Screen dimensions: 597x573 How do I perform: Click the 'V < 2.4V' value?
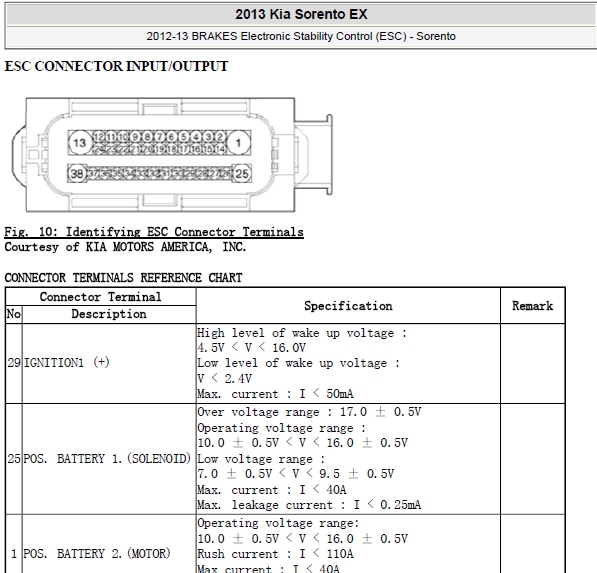(x=224, y=379)
